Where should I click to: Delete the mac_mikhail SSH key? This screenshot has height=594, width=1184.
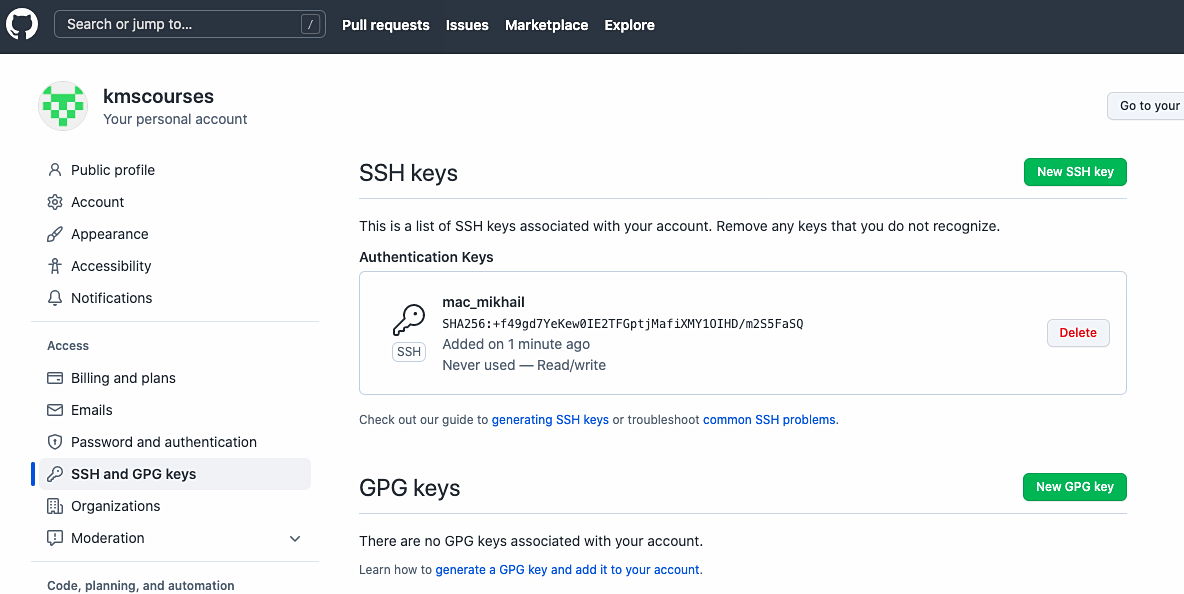(1078, 332)
